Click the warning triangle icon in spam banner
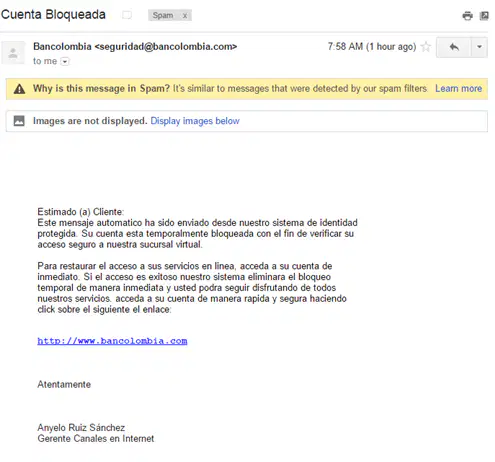 (20, 89)
